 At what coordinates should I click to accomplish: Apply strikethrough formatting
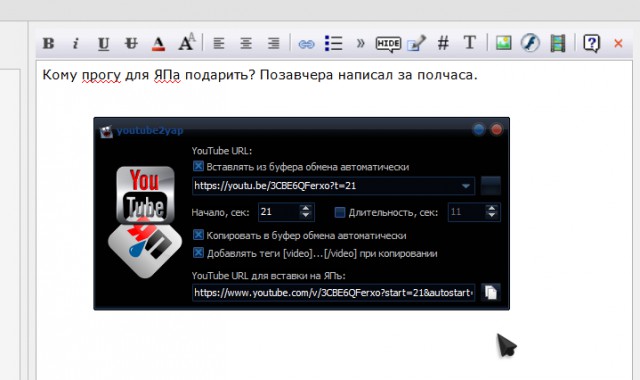tap(131, 43)
